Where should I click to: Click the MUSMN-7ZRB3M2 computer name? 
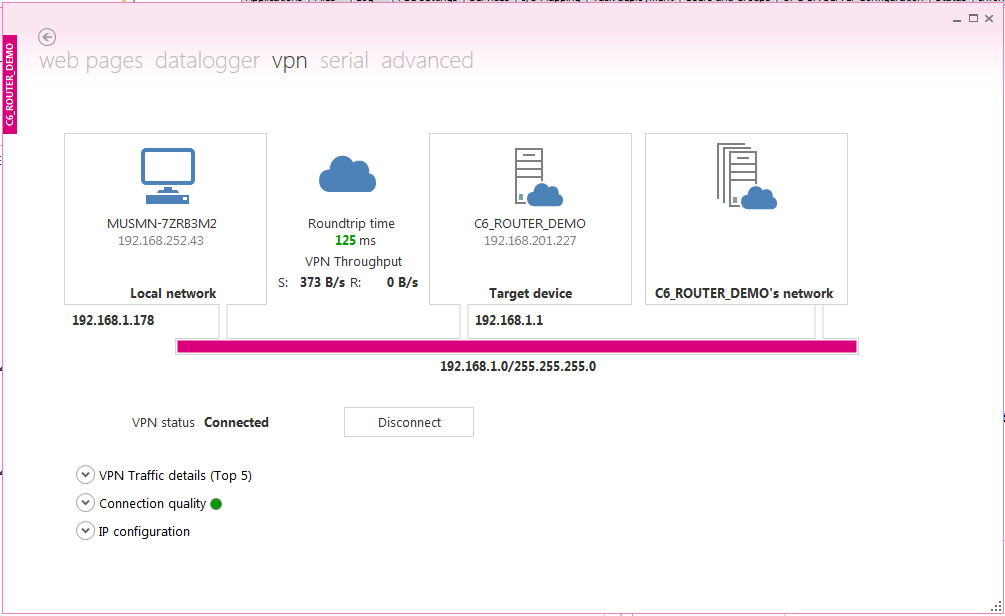[162, 224]
